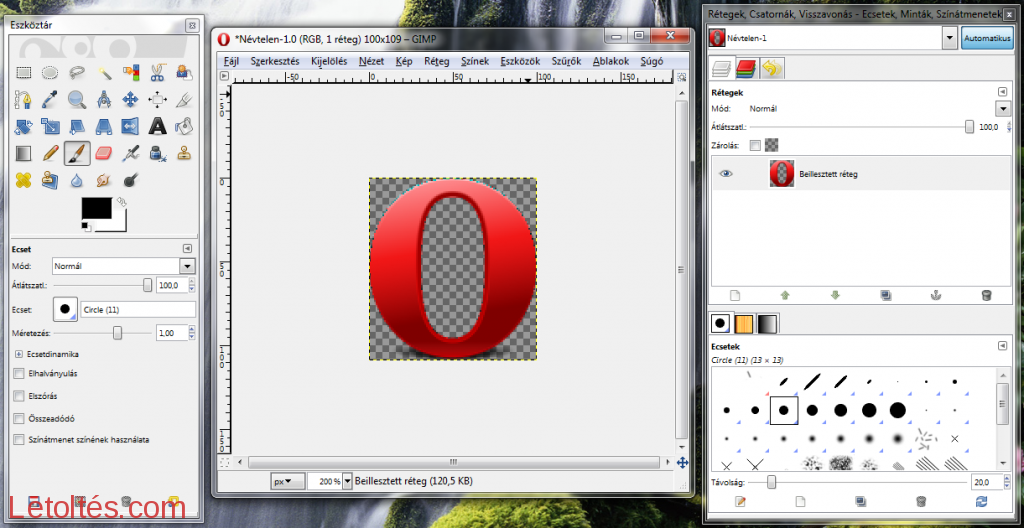Open the Szerkesztés menu

[275, 61]
